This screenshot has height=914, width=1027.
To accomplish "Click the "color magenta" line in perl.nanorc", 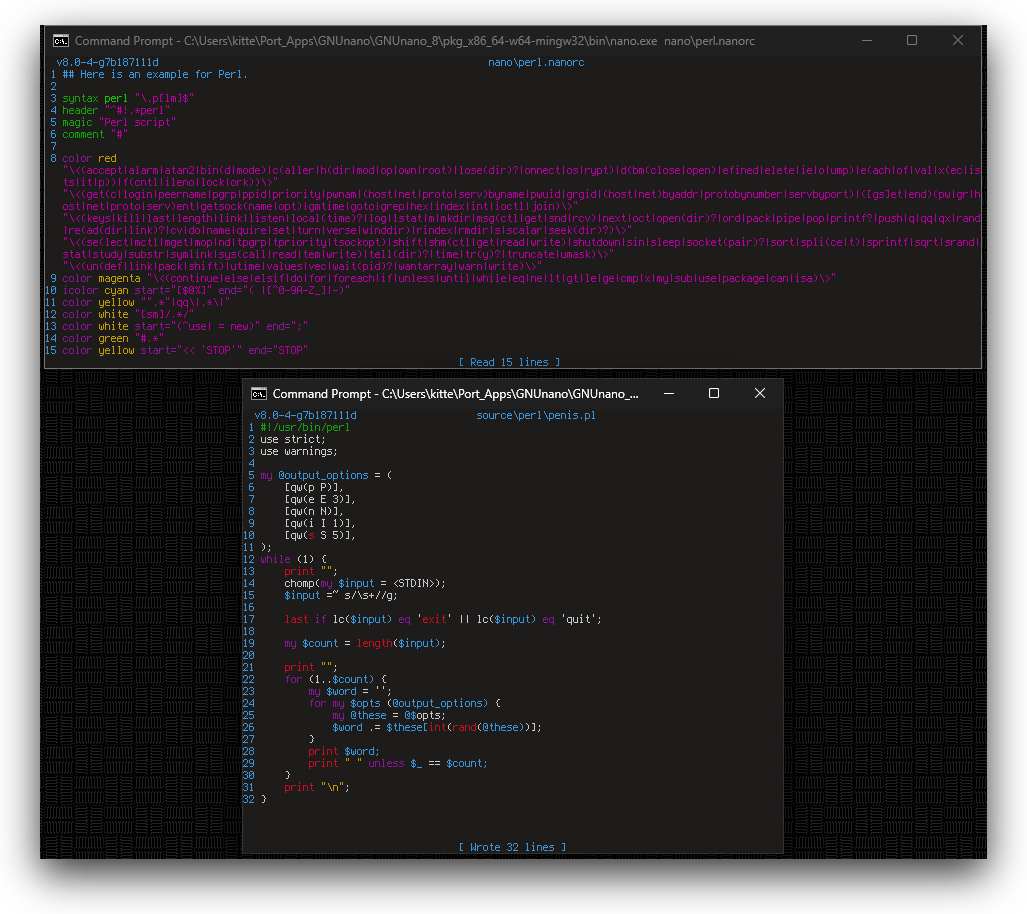I will 449,278.
